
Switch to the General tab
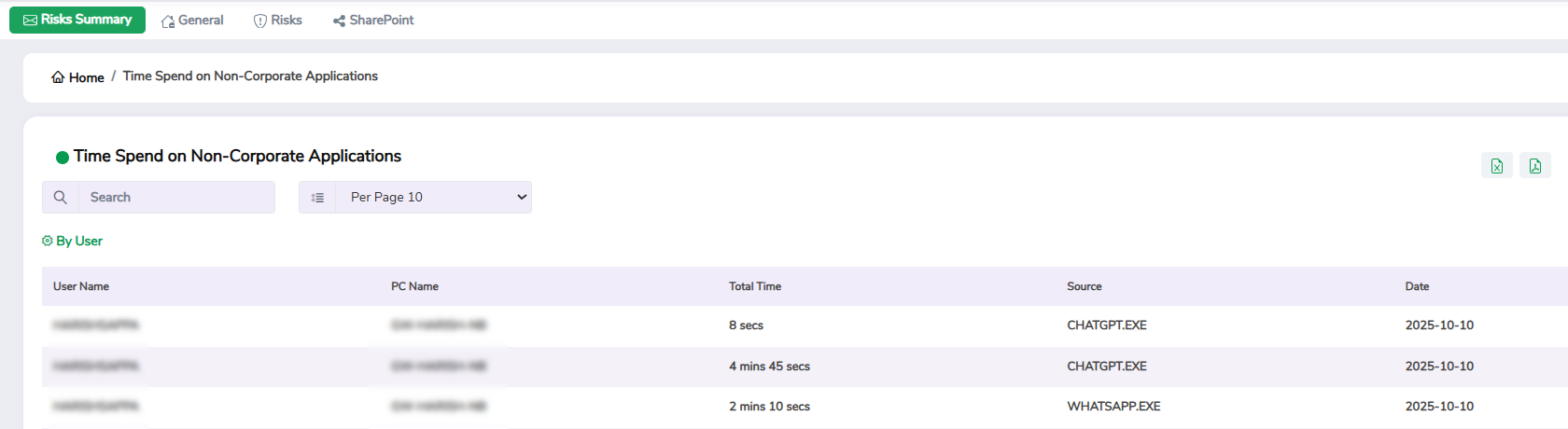click(x=192, y=21)
